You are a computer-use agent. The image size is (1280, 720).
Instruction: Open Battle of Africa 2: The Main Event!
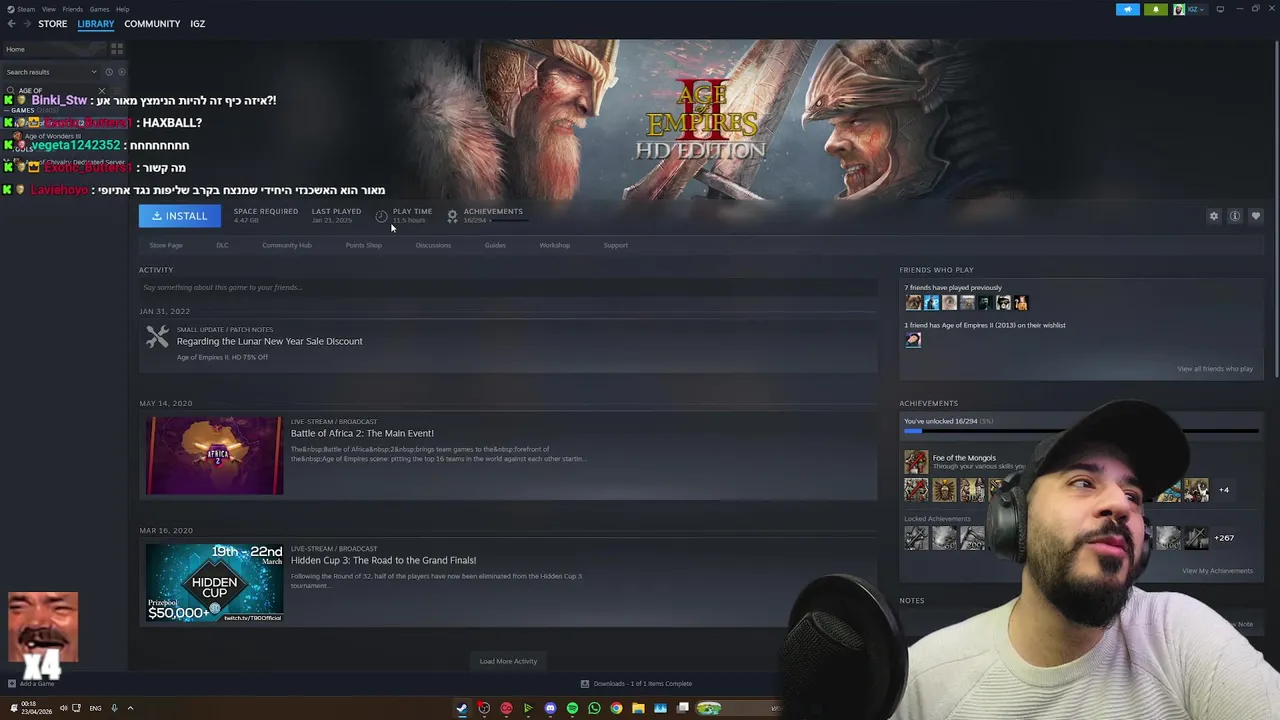362,433
